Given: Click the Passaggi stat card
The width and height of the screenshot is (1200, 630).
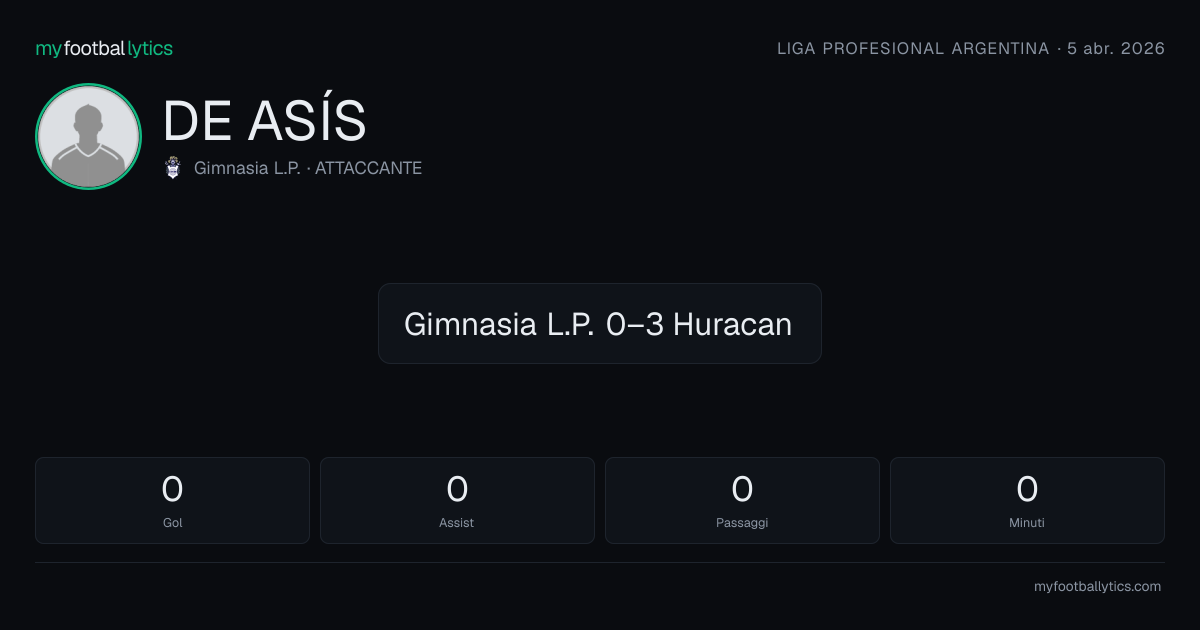Looking at the screenshot, I should pos(742,500).
